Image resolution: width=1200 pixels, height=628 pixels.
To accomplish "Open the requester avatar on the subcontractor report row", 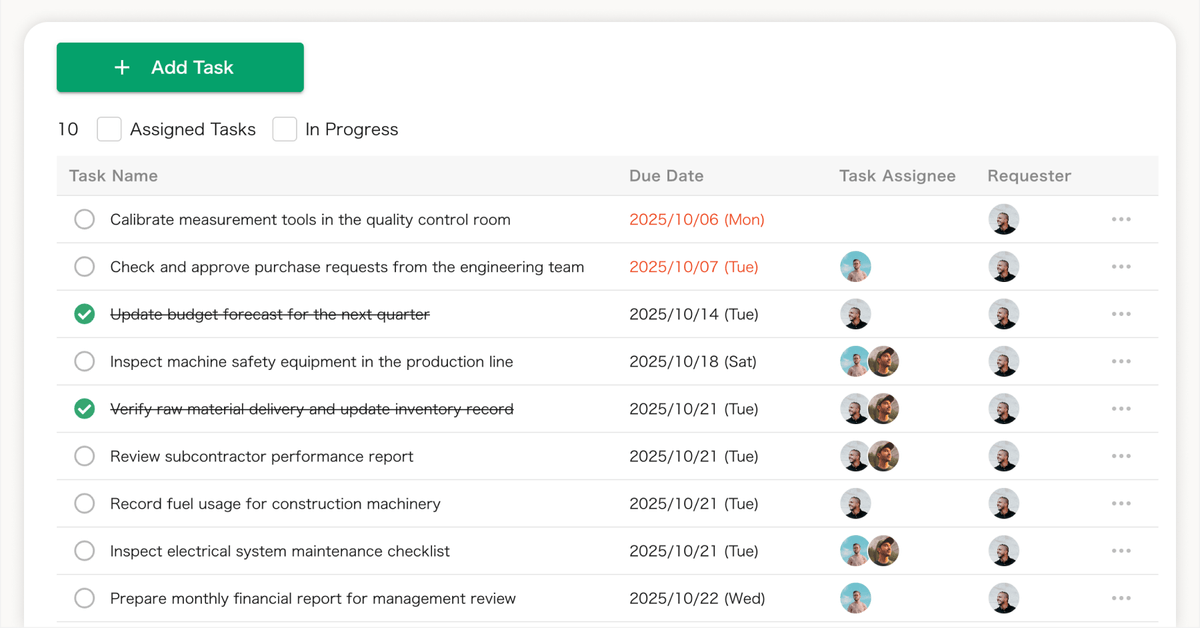I will [x=1003, y=456].
